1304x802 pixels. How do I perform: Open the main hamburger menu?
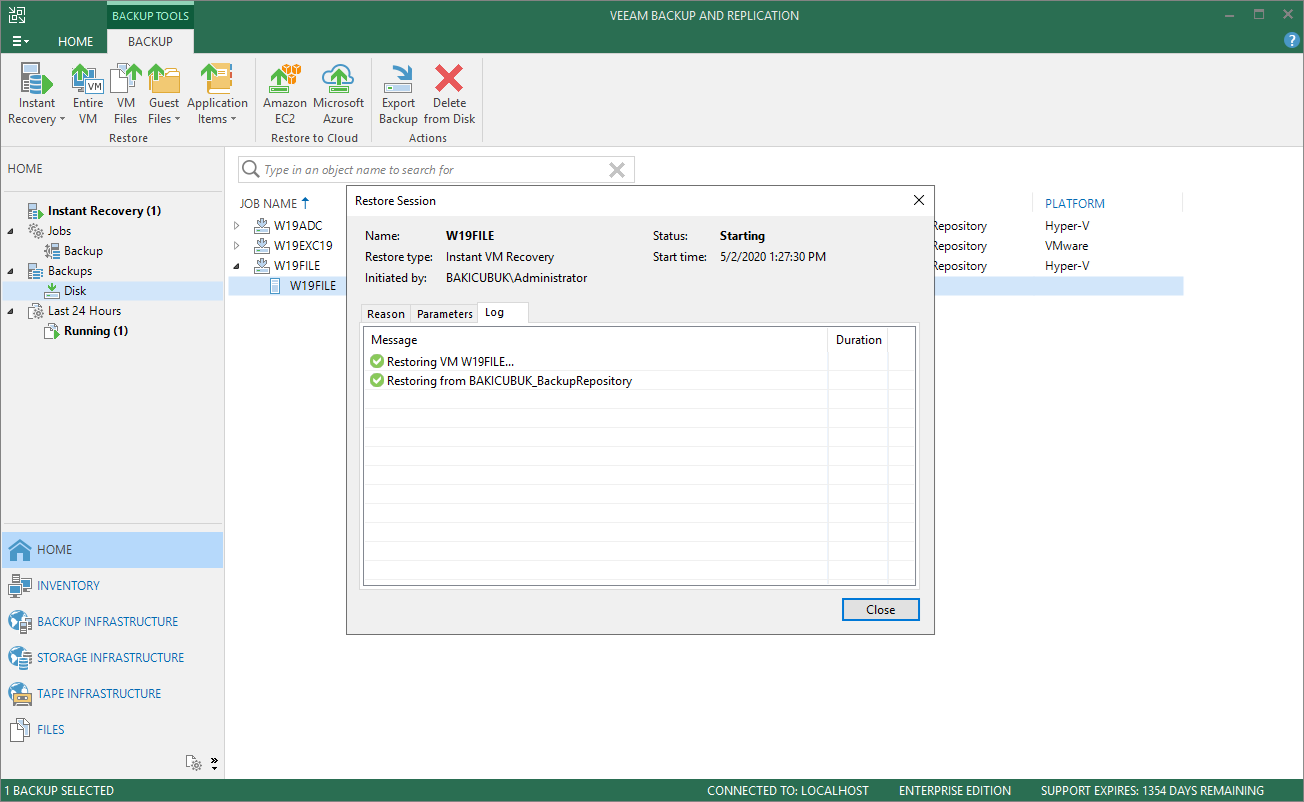tap(20, 42)
